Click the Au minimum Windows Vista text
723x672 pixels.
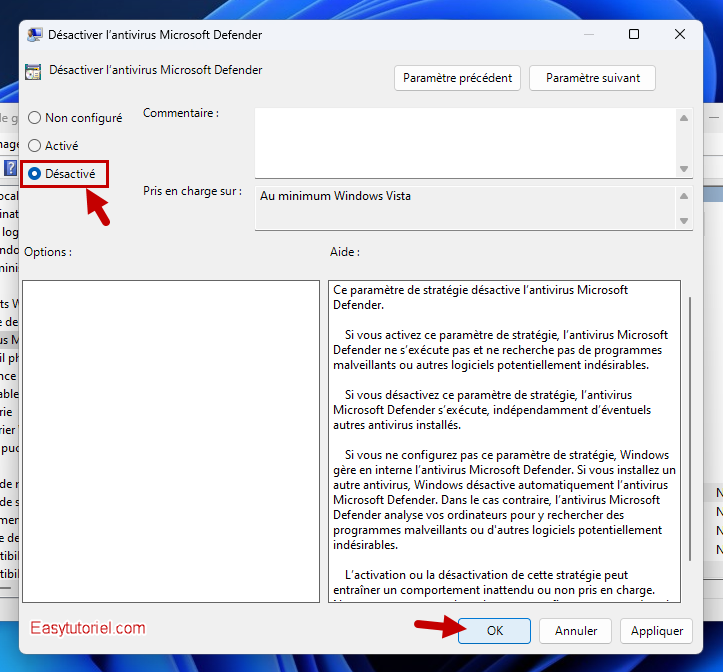click(x=335, y=196)
